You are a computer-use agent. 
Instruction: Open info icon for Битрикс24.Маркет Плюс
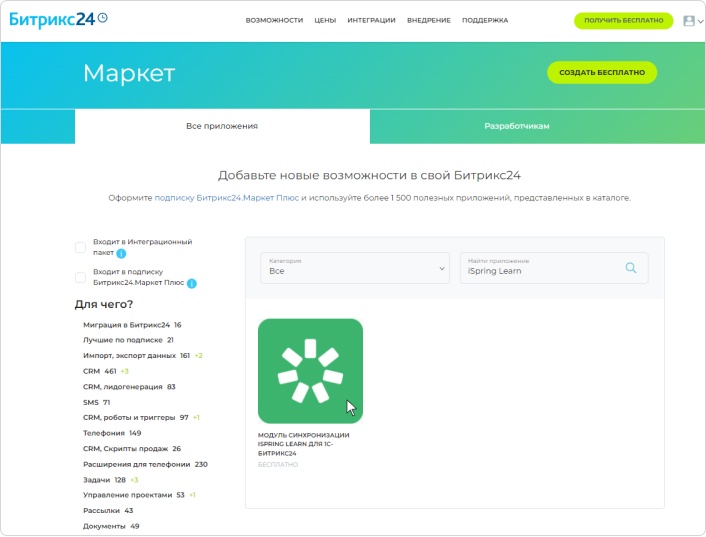(191, 284)
